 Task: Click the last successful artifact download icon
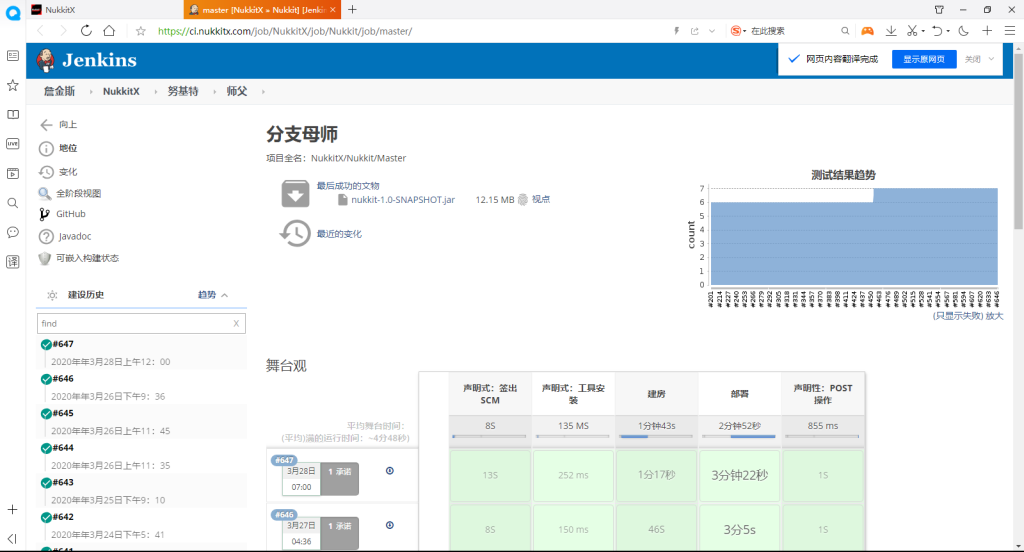click(295, 193)
